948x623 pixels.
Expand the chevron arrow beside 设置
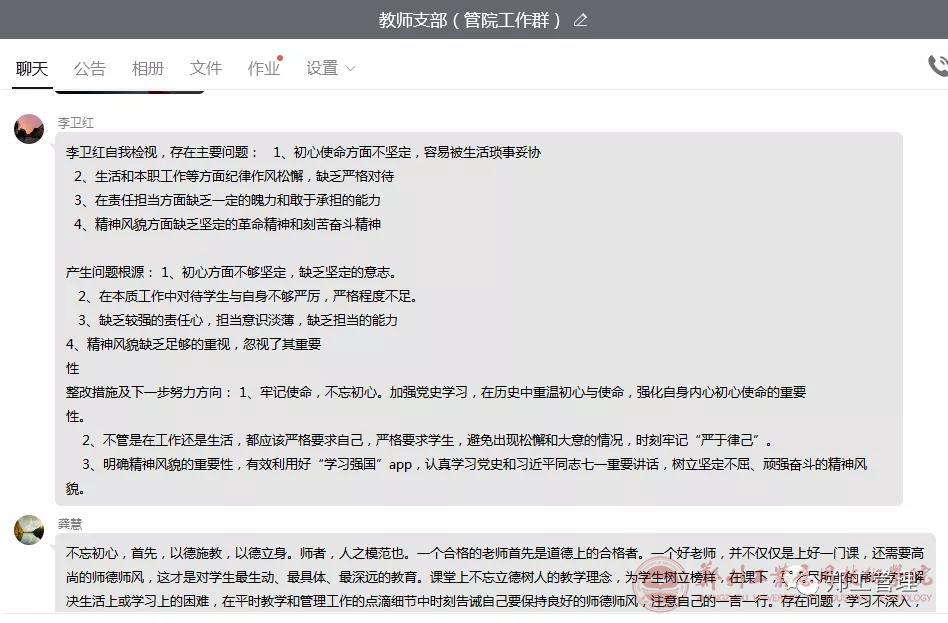tap(350, 68)
